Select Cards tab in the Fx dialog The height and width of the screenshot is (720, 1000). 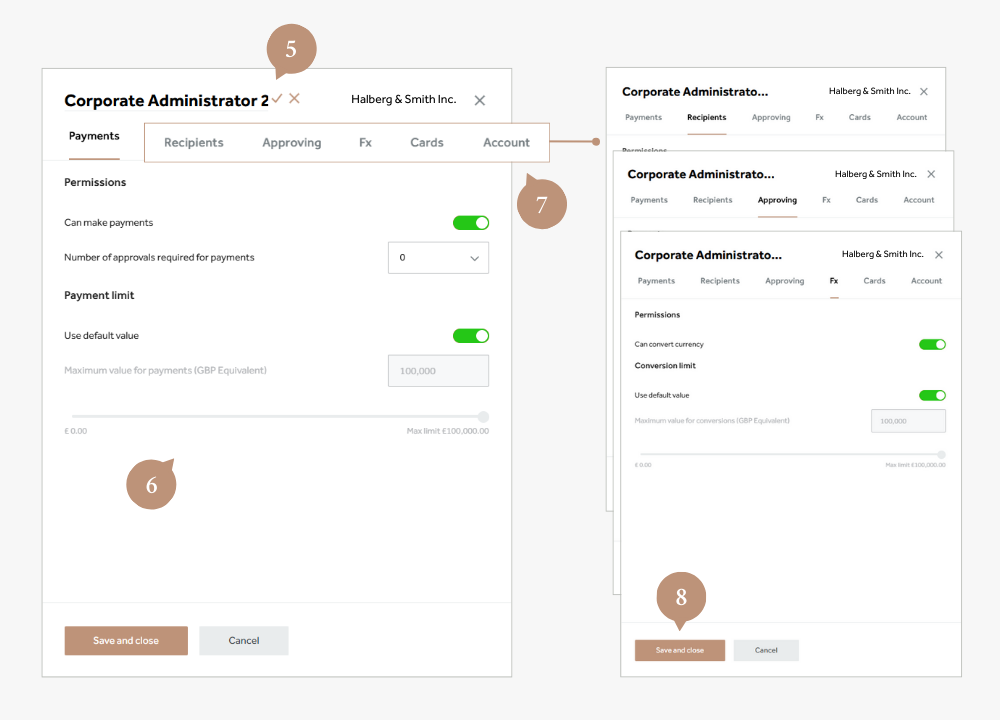874,281
